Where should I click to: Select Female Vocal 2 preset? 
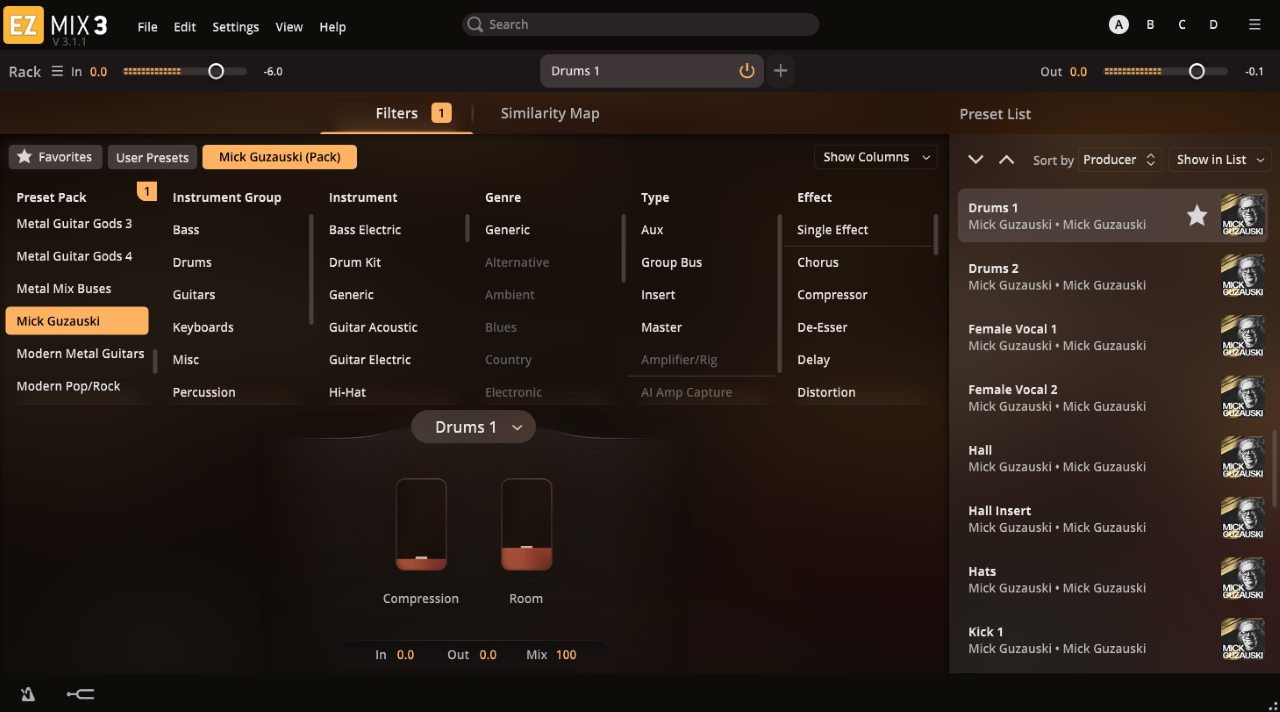point(1113,397)
